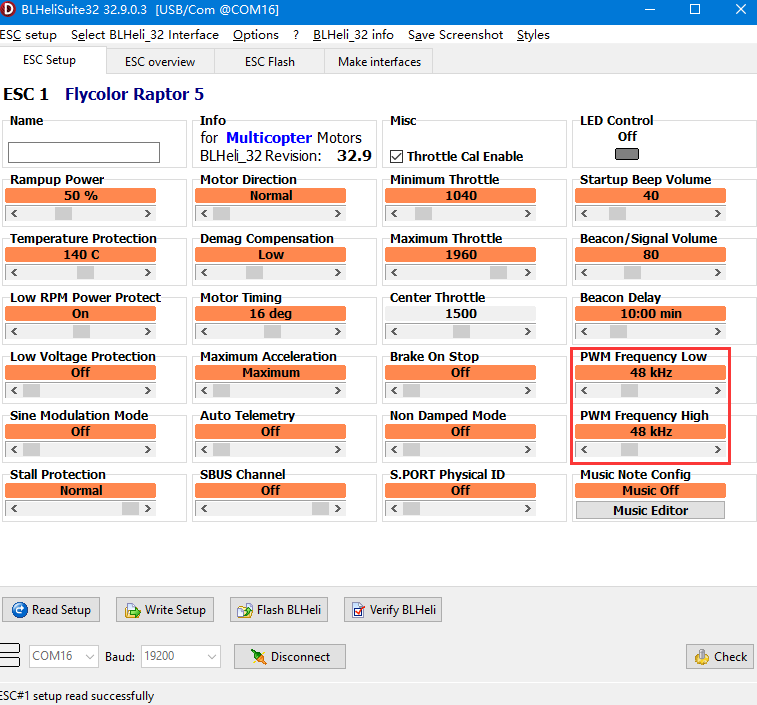Toggle Throttle Cal Enable checkbox
The width and height of the screenshot is (757, 705).
point(397,156)
